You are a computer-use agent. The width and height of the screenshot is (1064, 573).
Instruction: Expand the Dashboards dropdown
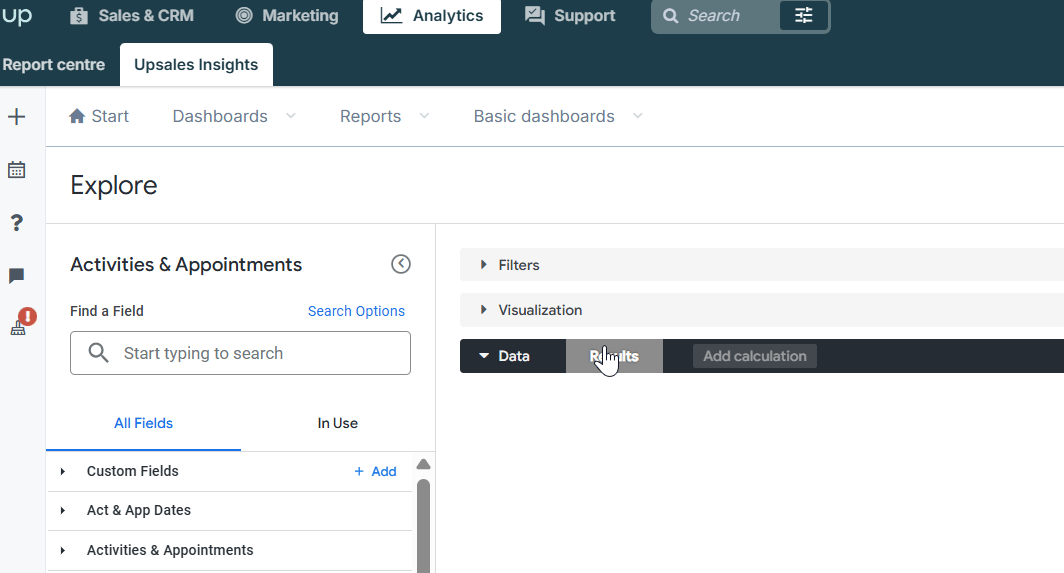[234, 116]
